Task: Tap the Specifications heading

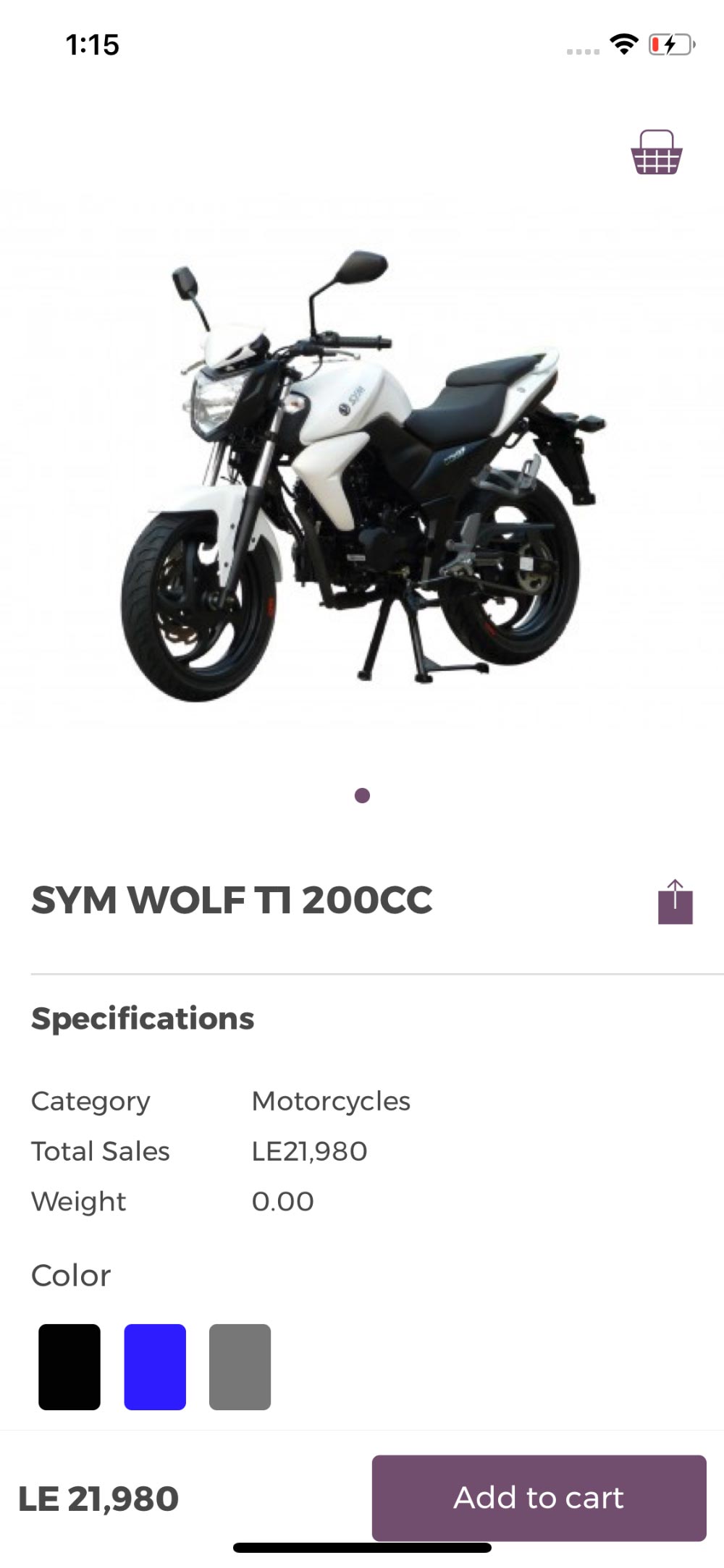Action: (x=143, y=1019)
